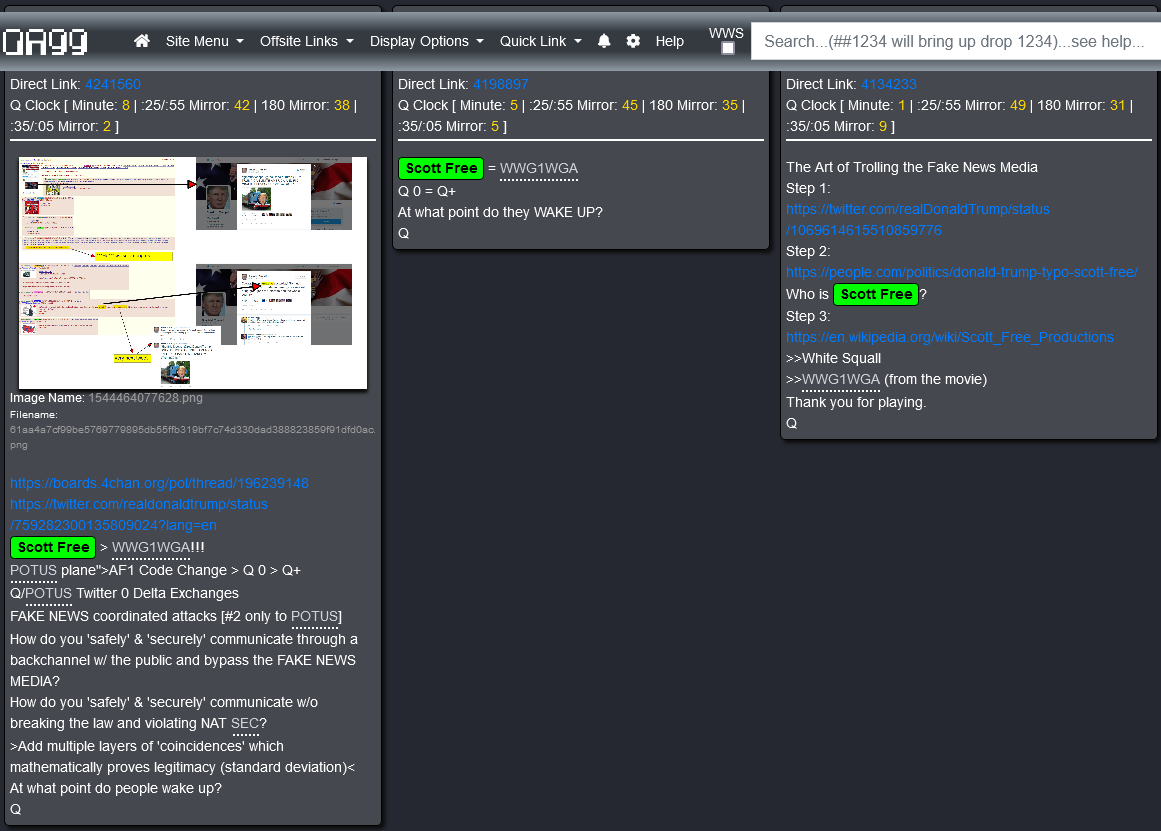Go to home via house icon
This screenshot has height=831, width=1161.
[x=141, y=41]
